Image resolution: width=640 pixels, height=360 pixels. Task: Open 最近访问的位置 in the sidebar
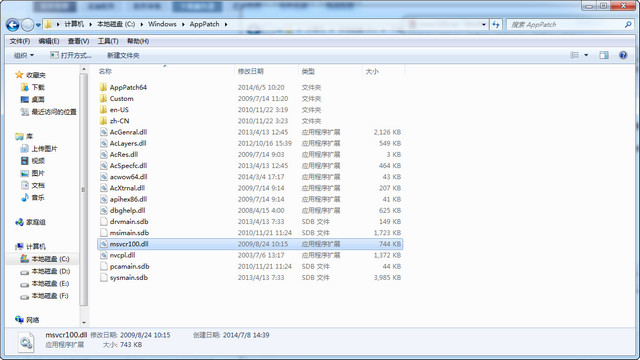coord(48,112)
